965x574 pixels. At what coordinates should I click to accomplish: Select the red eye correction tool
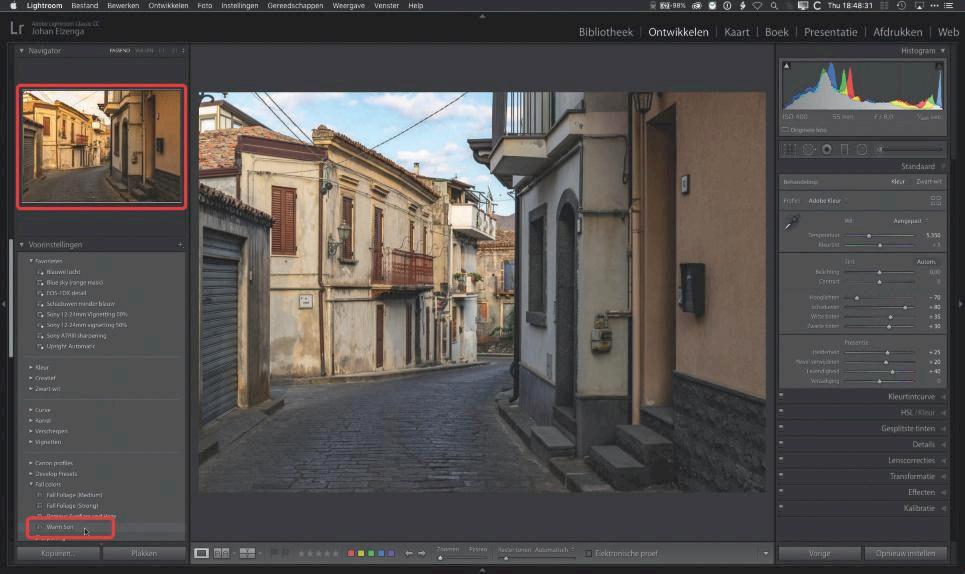(x=827, y=149)
